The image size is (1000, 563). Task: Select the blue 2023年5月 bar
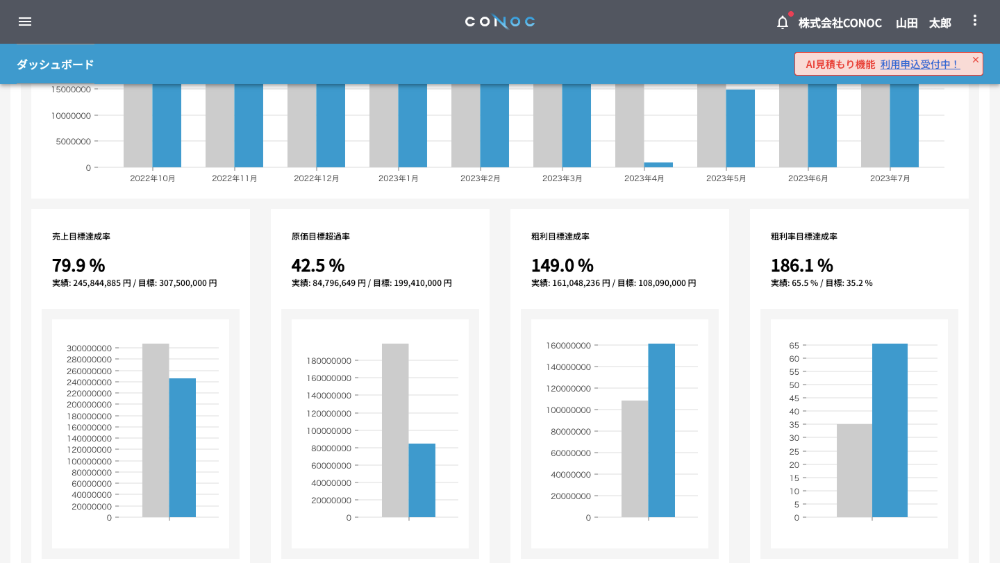tap(740, 128)
